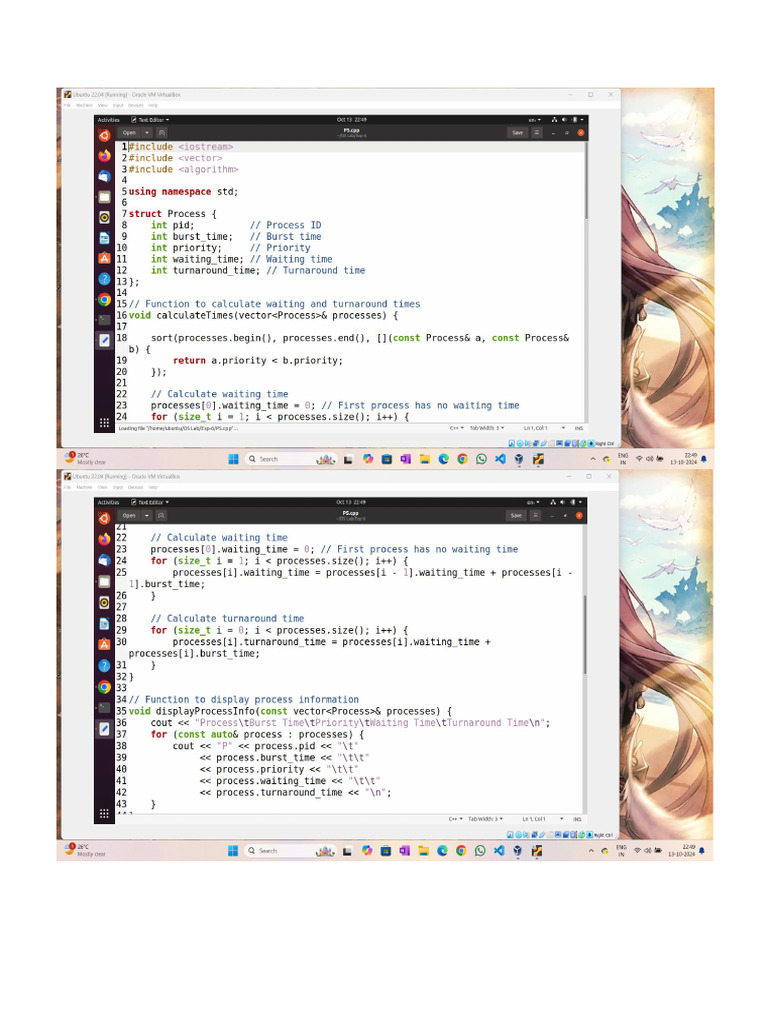Show Applications grid in bottom dock
Viewport: 768px width, 1024px height.
click(x=104, y=813)
